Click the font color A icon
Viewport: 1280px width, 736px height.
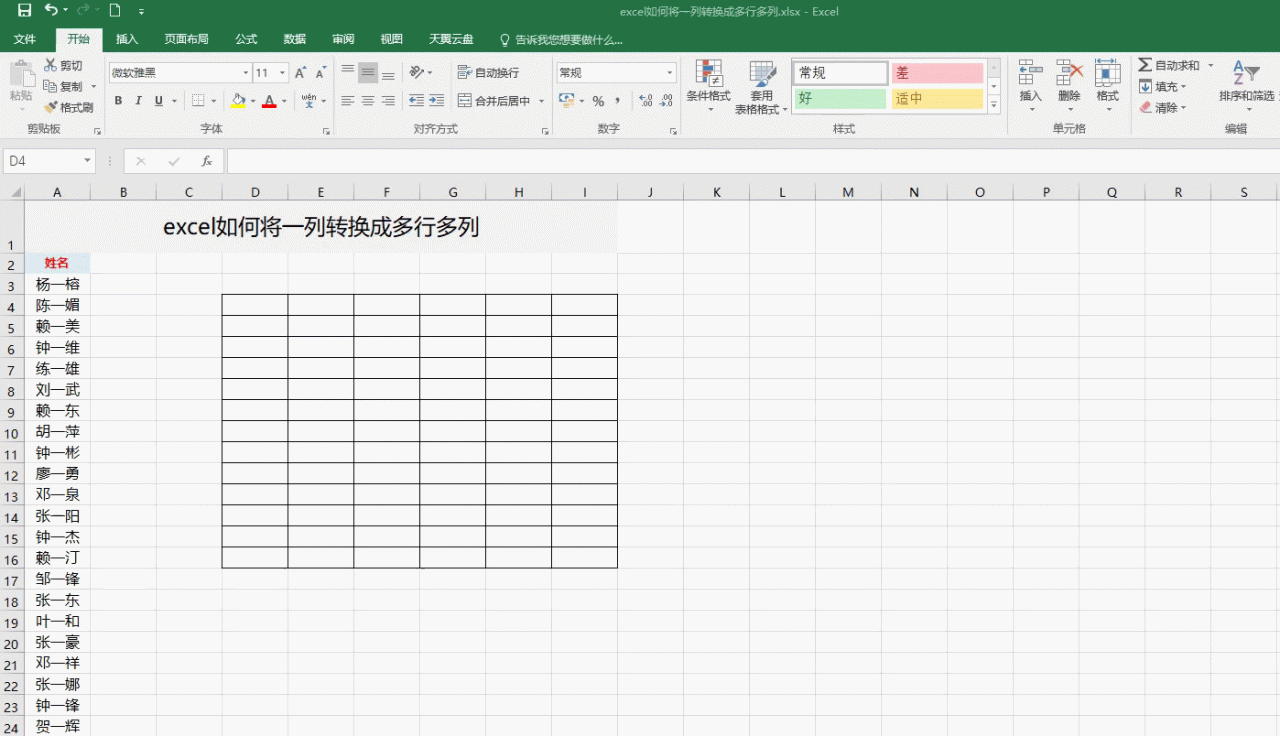click(269, 101)
